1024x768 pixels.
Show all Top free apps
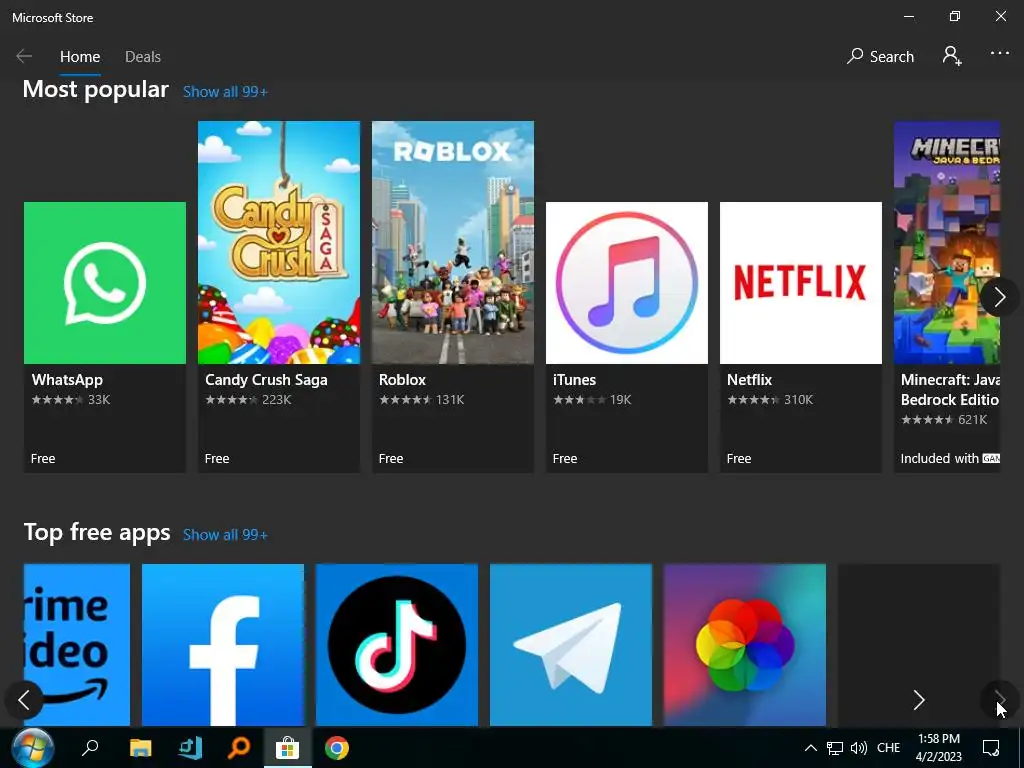click(x=225, y=535)
